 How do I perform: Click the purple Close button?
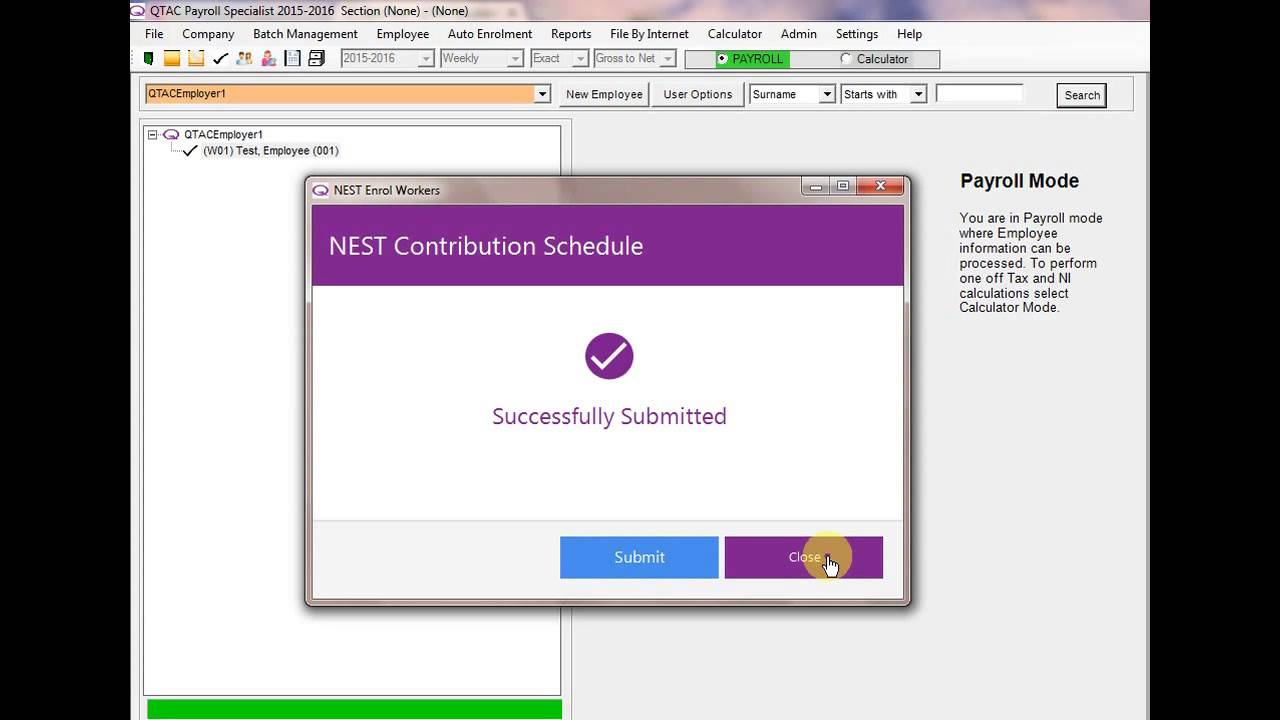804,557
